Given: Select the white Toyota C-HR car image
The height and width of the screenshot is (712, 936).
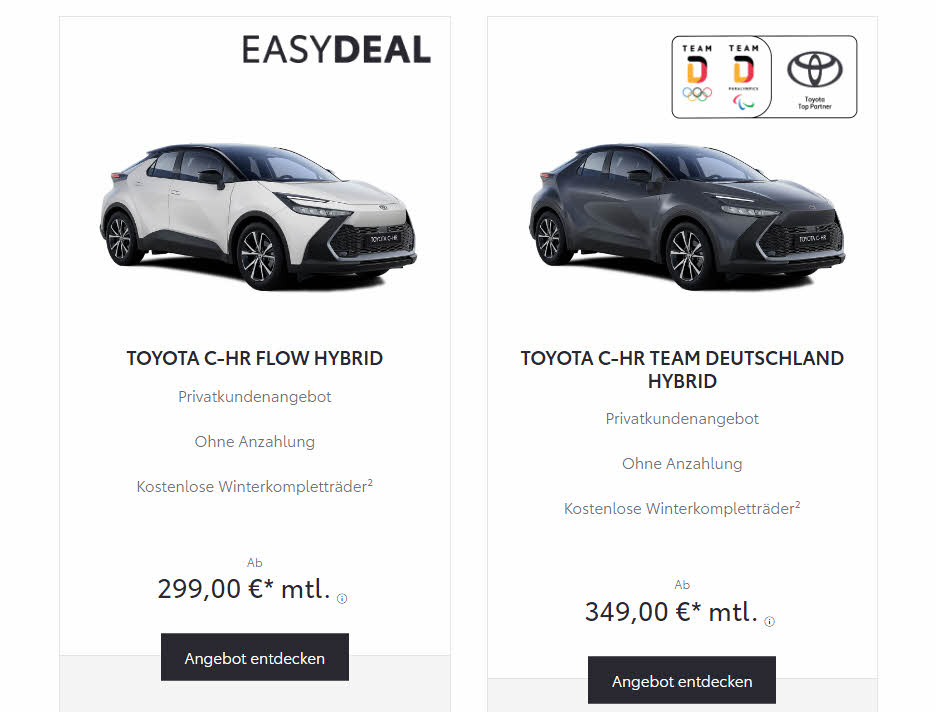Looking at the screenshot, I should [258, 217].
